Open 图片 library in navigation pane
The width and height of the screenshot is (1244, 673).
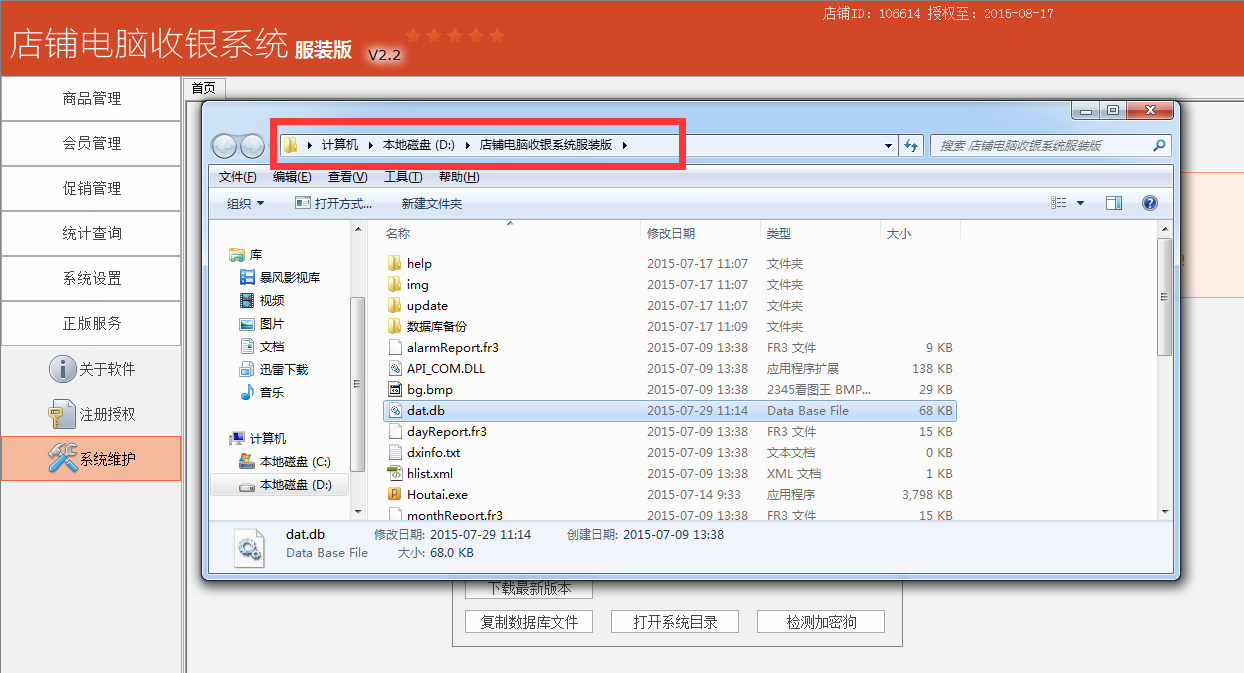(x=262, y=324)
